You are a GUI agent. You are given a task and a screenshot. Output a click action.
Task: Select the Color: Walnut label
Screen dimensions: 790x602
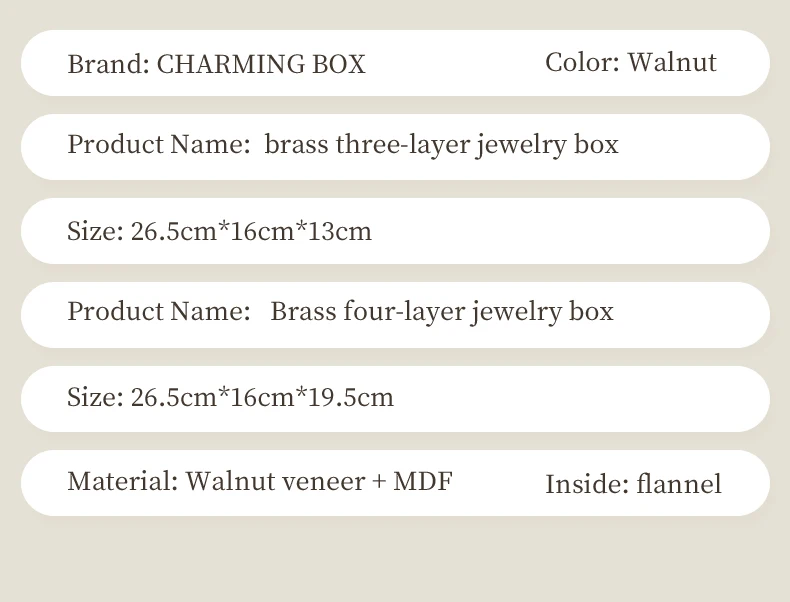[x=631, y=62]
